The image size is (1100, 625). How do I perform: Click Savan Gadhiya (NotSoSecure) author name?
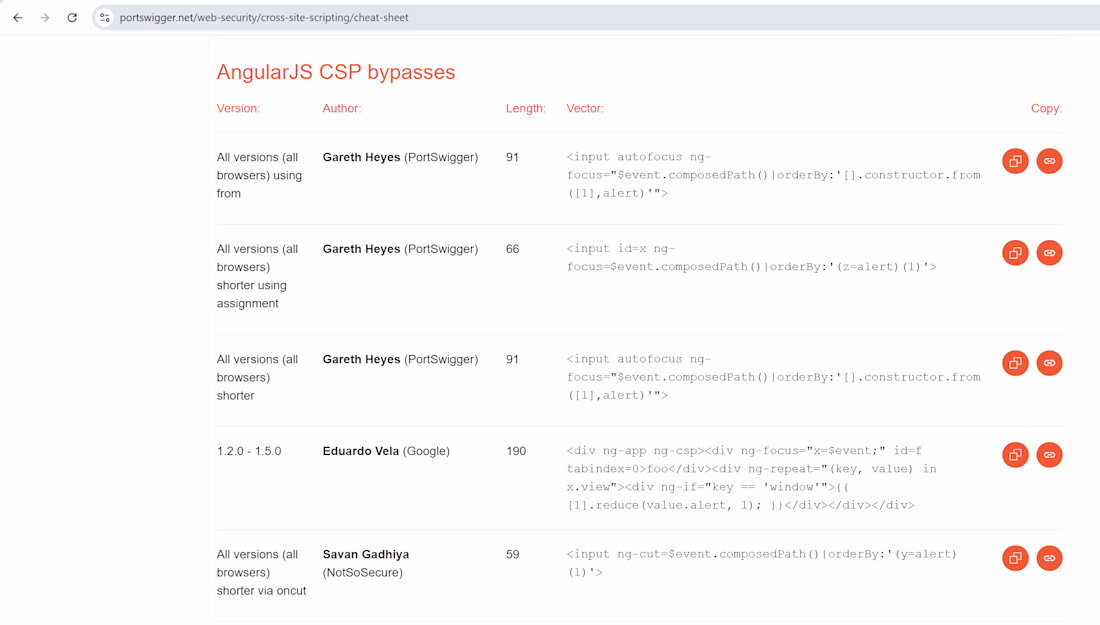click(x=365, y=563)
